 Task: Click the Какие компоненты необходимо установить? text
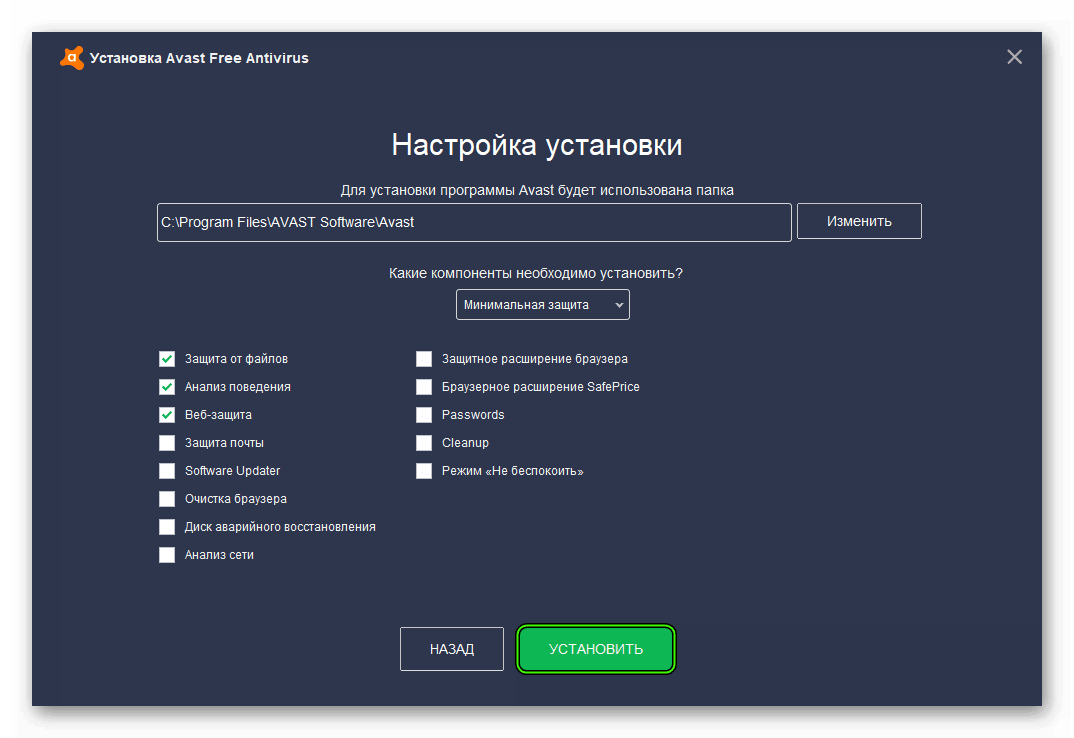click(536, 273)
